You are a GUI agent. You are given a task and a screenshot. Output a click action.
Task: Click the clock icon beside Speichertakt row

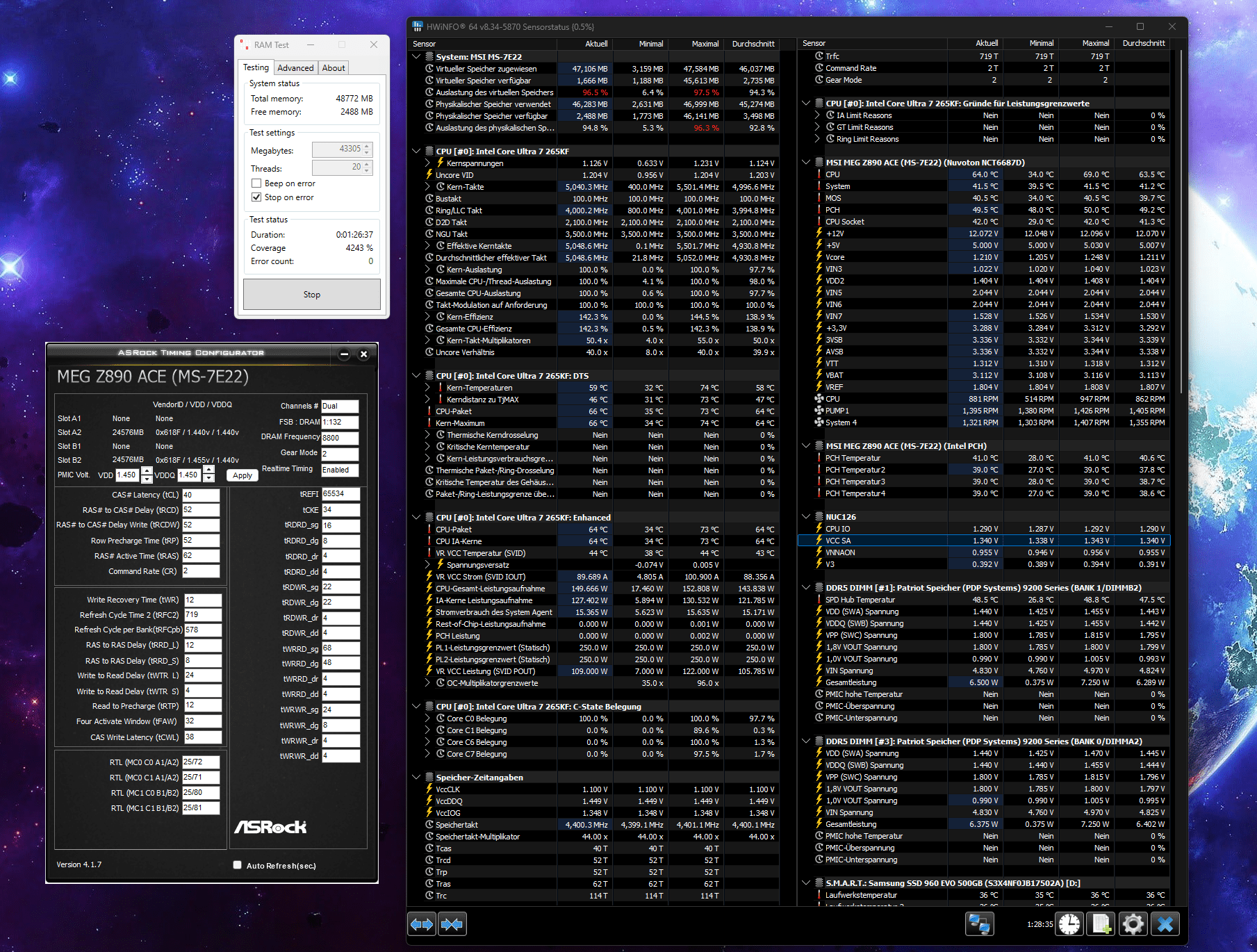(x=429, y=825)
